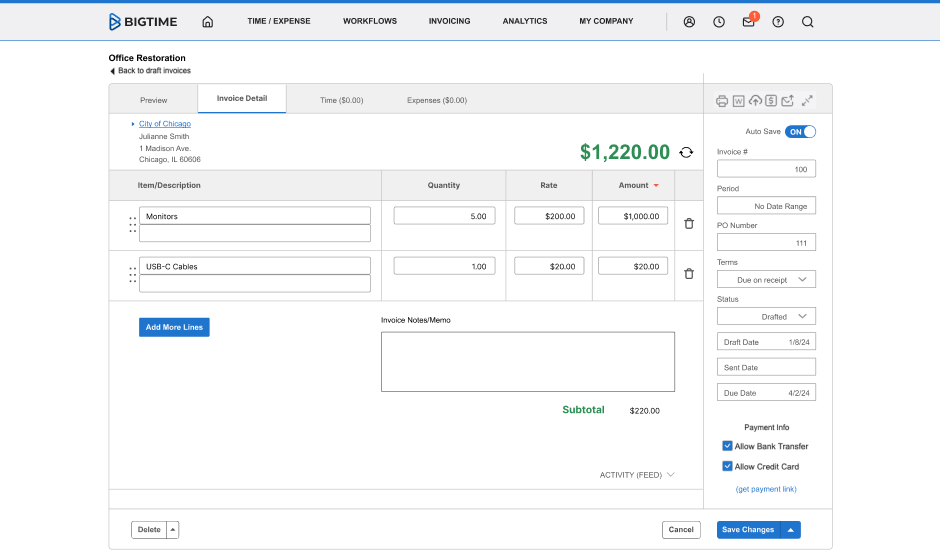The image size is (940, 560).
Task: Open the Period No Date Range picker
Action: click(x=766, y=206)
